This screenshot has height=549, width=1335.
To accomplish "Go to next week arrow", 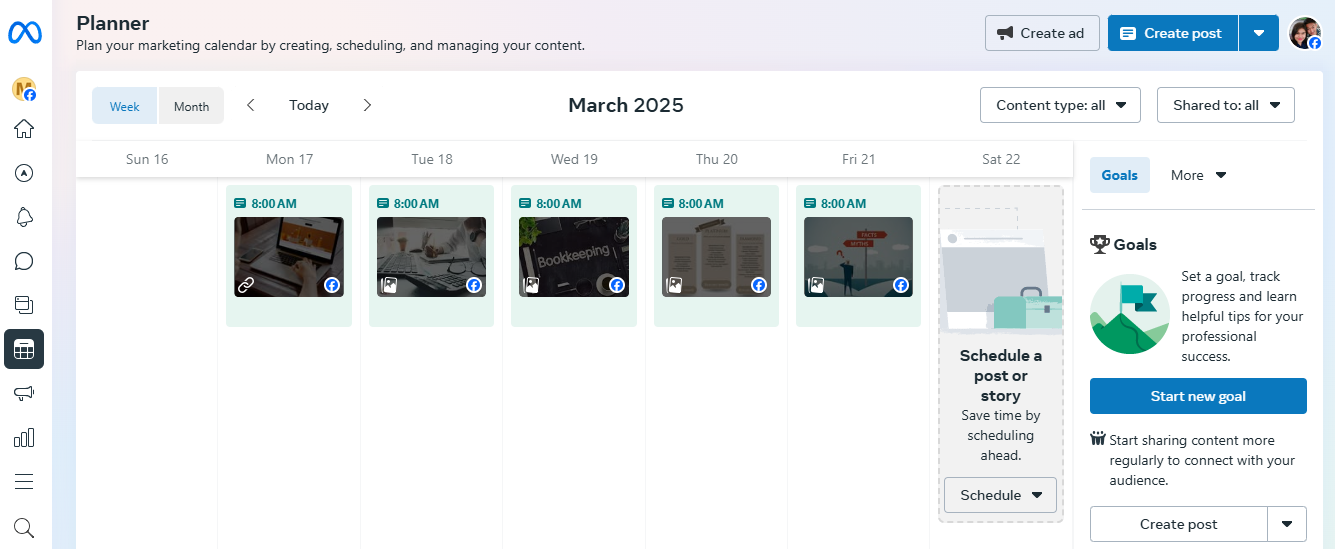I will [367, 105].
